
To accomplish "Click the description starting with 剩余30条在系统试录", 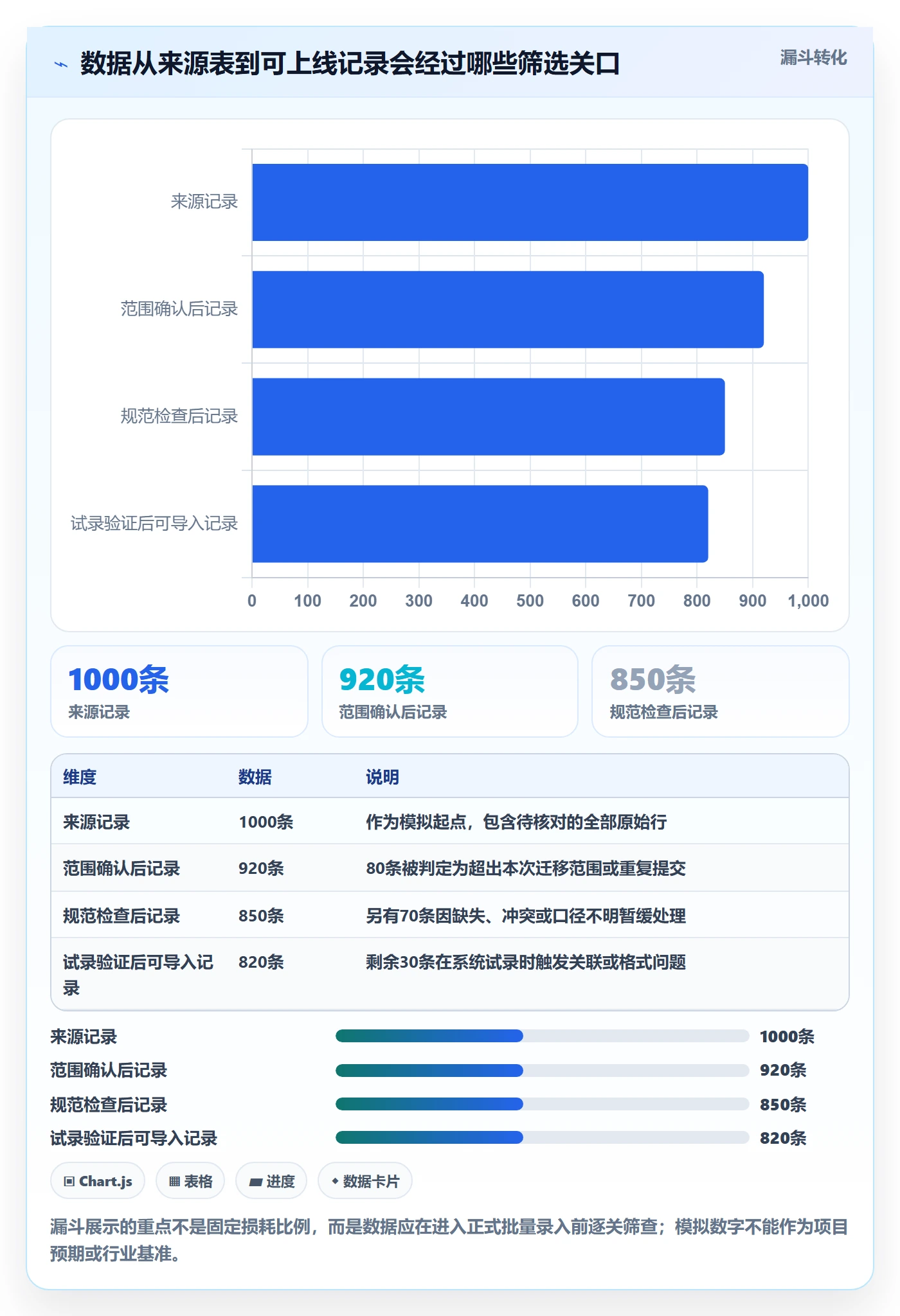I will [526, 962].
